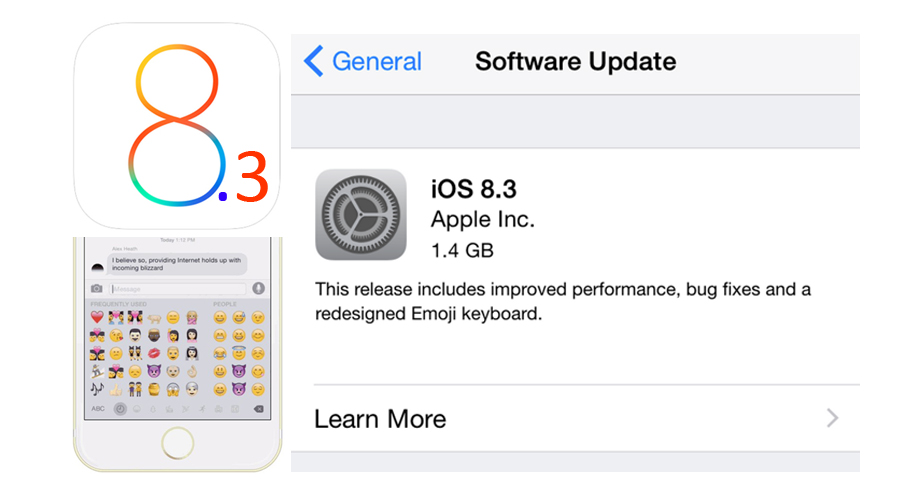The height and width of the screenshot is (502, 919).
Task: Select the red heart emoji
Action: [98, 318]
